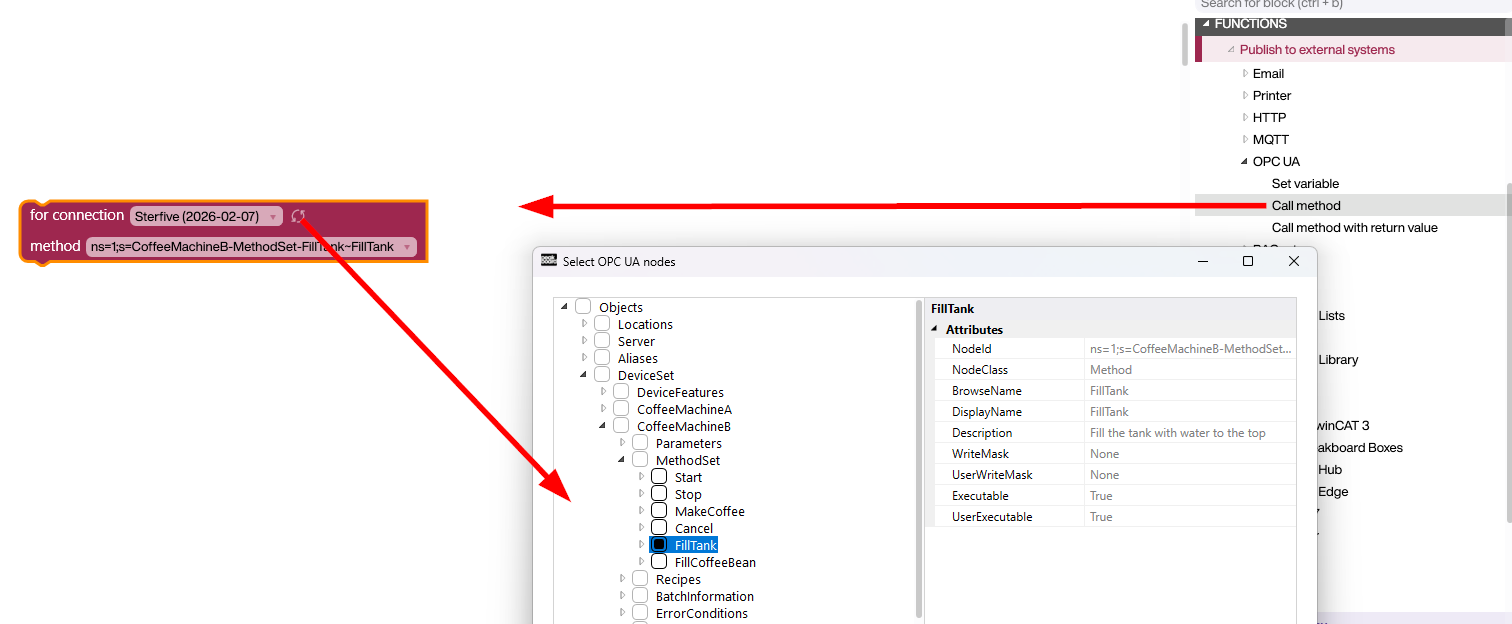Expand the MQTT category
1512x624 pixels.
coord(1245,140)
